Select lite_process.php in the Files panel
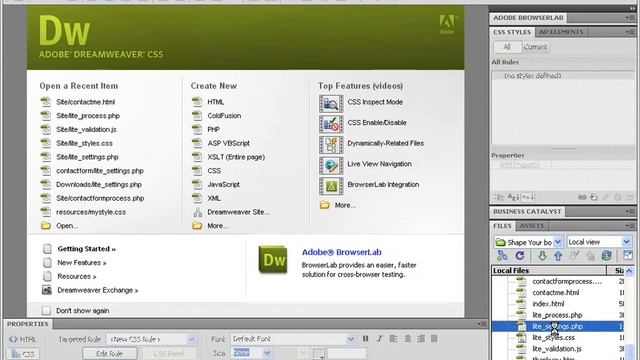Image resolution: width=640 pixels, height=360 pixels. click(557, 315)
